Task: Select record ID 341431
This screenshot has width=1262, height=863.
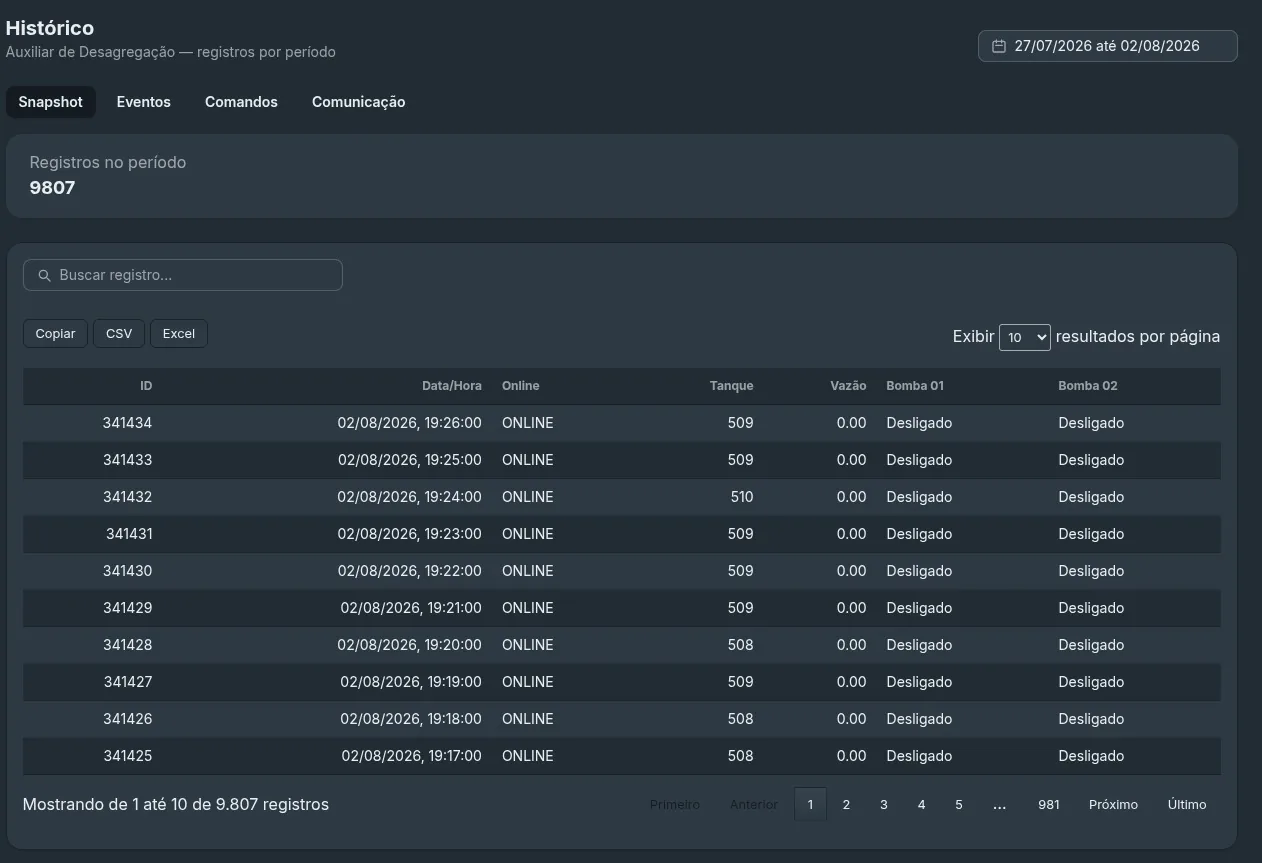Action: (x=129, y=534)
